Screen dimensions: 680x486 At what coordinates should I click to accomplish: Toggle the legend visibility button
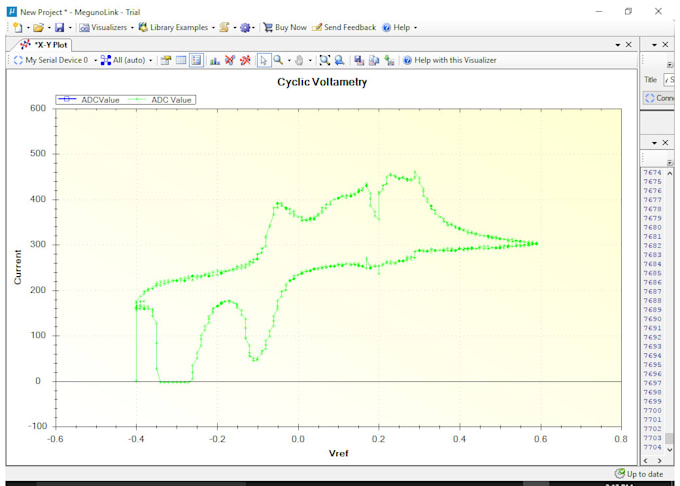(196, 61)
